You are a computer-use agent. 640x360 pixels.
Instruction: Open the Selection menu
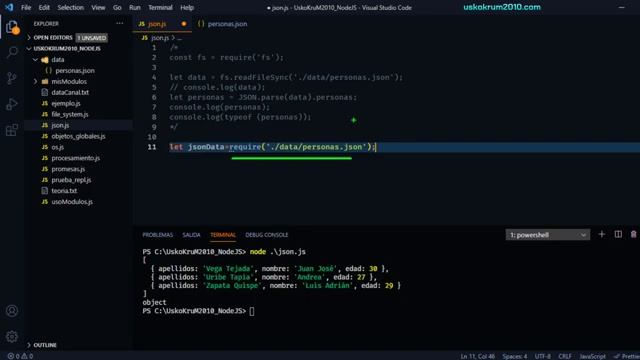point(70,7)
